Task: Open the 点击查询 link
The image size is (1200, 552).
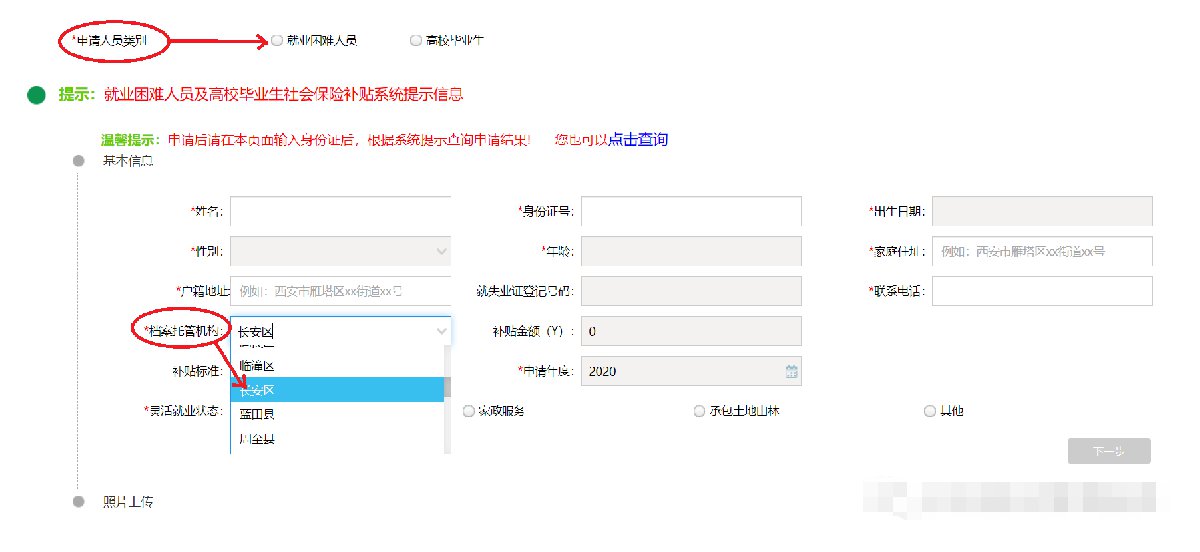Action: [x=638, y=140]
